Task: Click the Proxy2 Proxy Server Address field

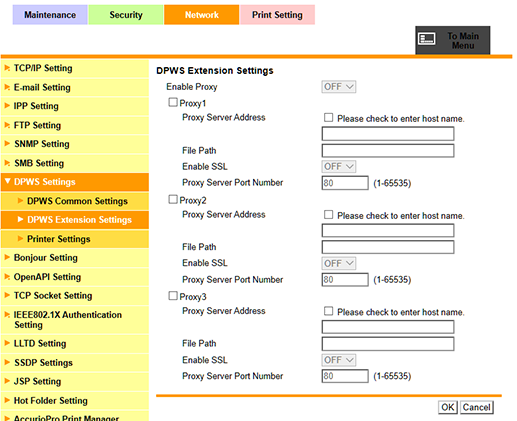Action: [388, 230]
